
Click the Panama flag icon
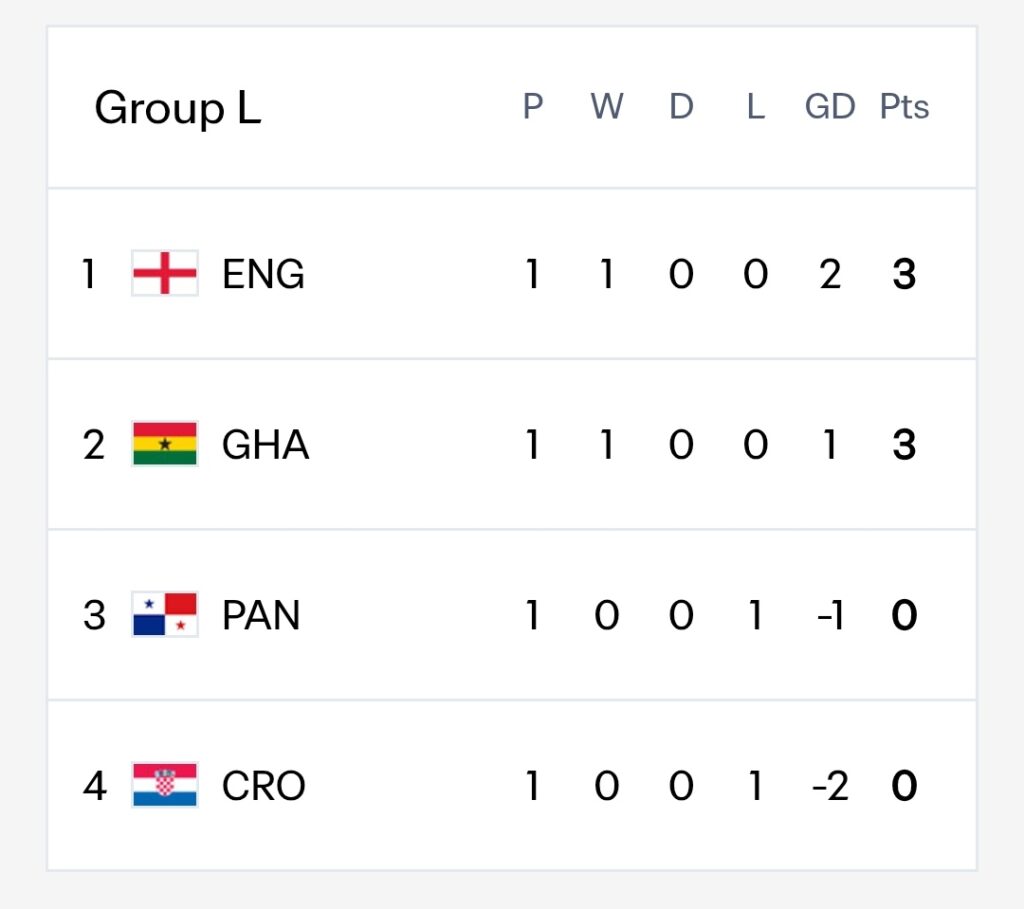click(165, 614)
